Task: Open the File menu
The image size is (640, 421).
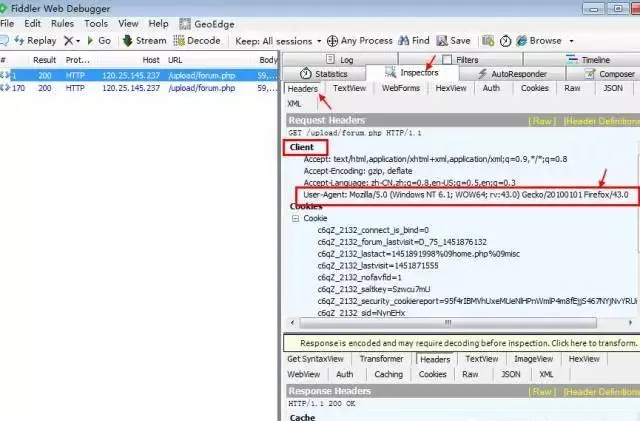Action: click(x=7, y=24)
